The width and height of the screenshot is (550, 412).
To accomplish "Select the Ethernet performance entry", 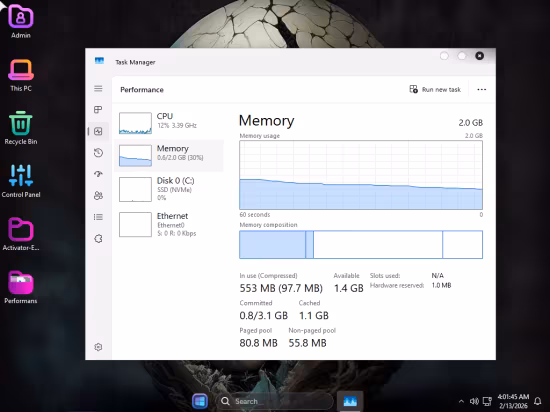I will 169,224.
